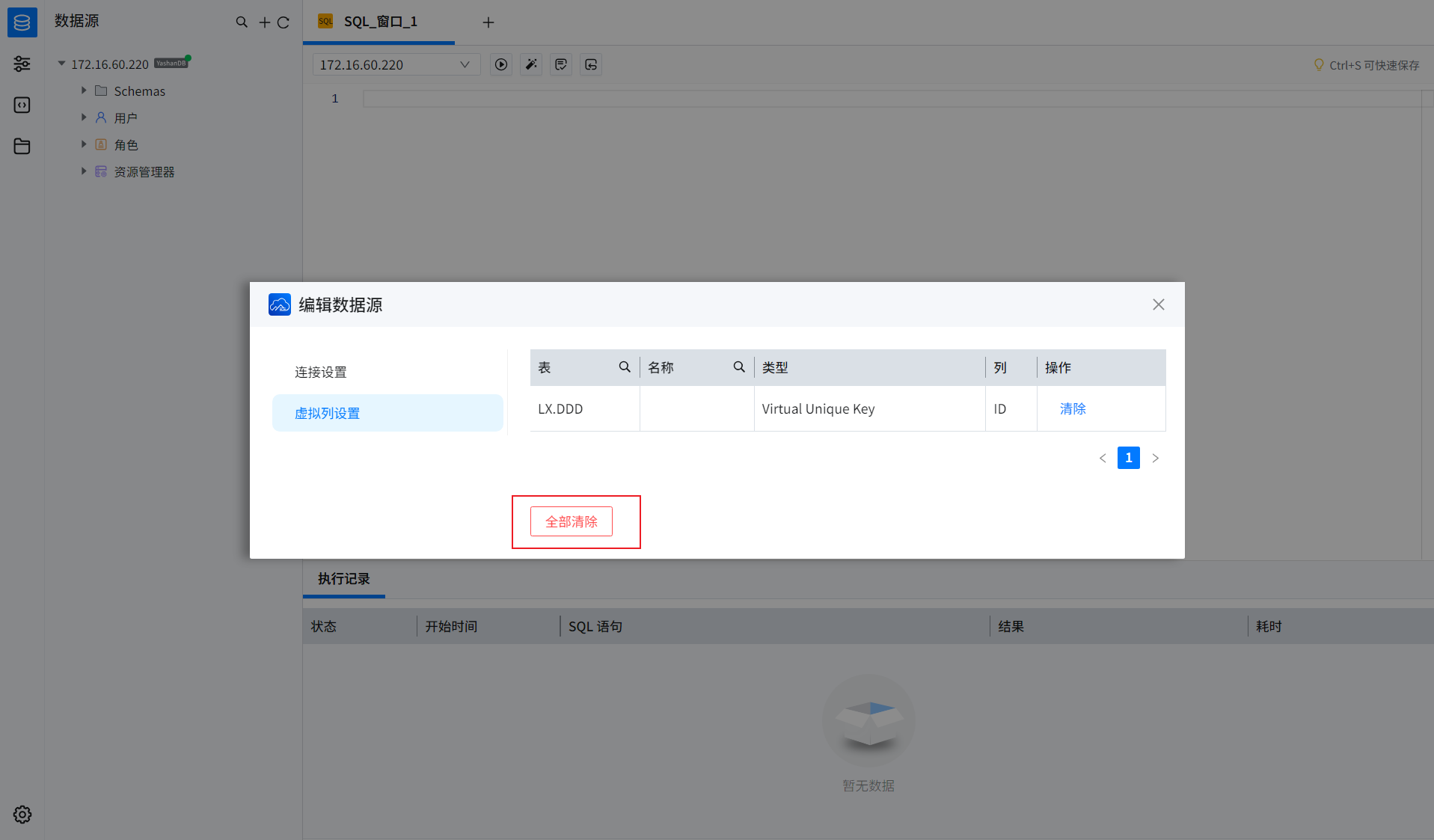1434x840 pixels.
Task: Click the refresh data source icon
Action: (284, 22)
